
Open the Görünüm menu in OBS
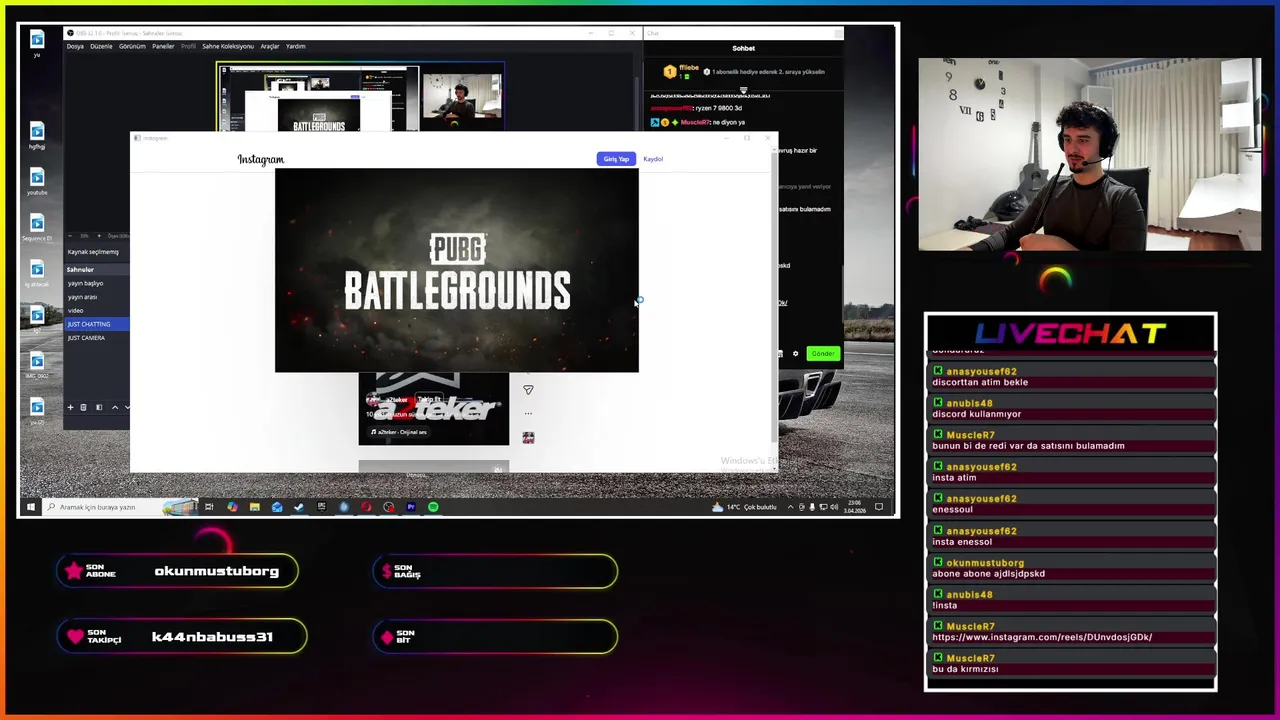click(x=132, y=46)
